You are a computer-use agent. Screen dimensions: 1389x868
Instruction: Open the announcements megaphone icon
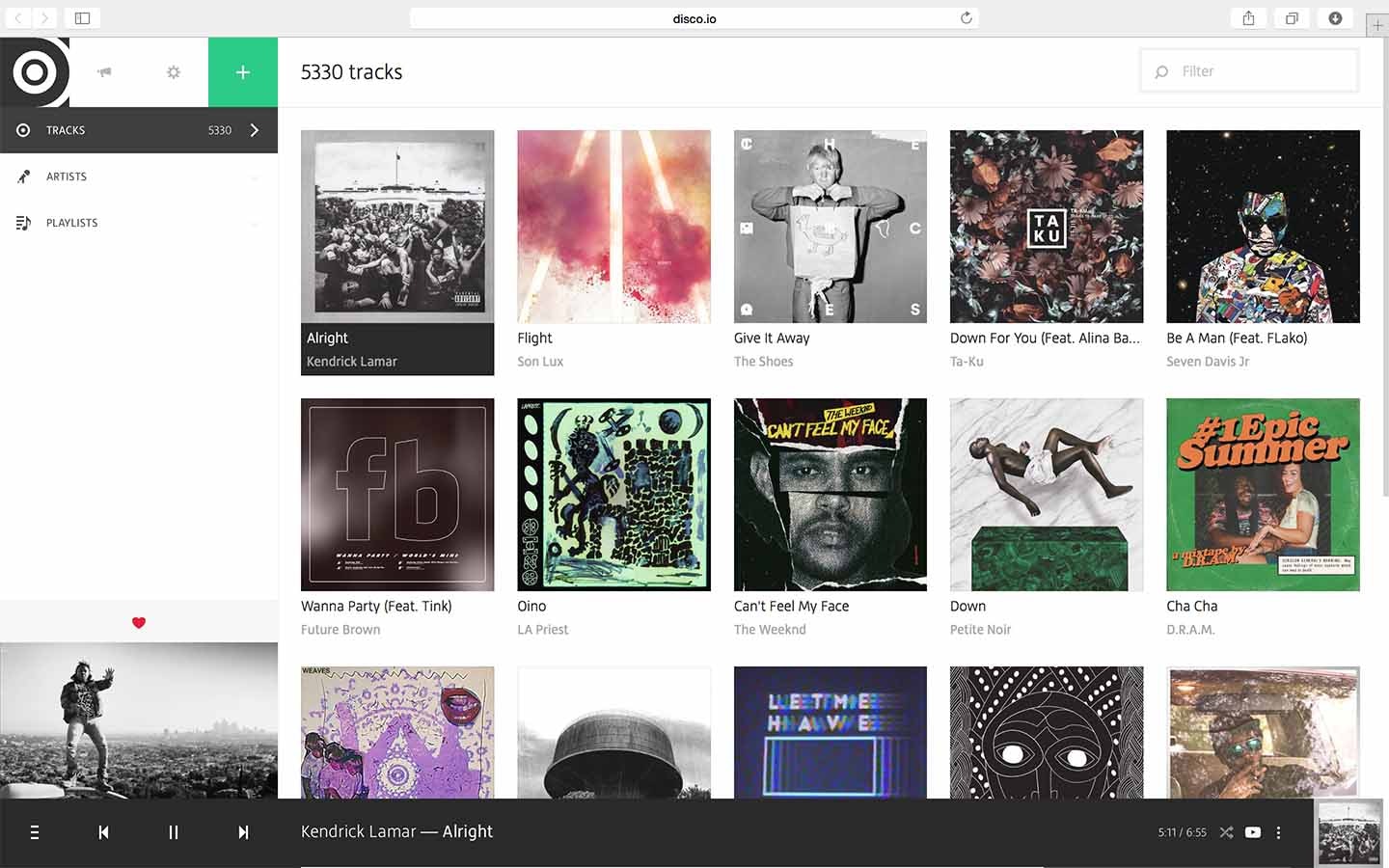[x=103, y=71]
